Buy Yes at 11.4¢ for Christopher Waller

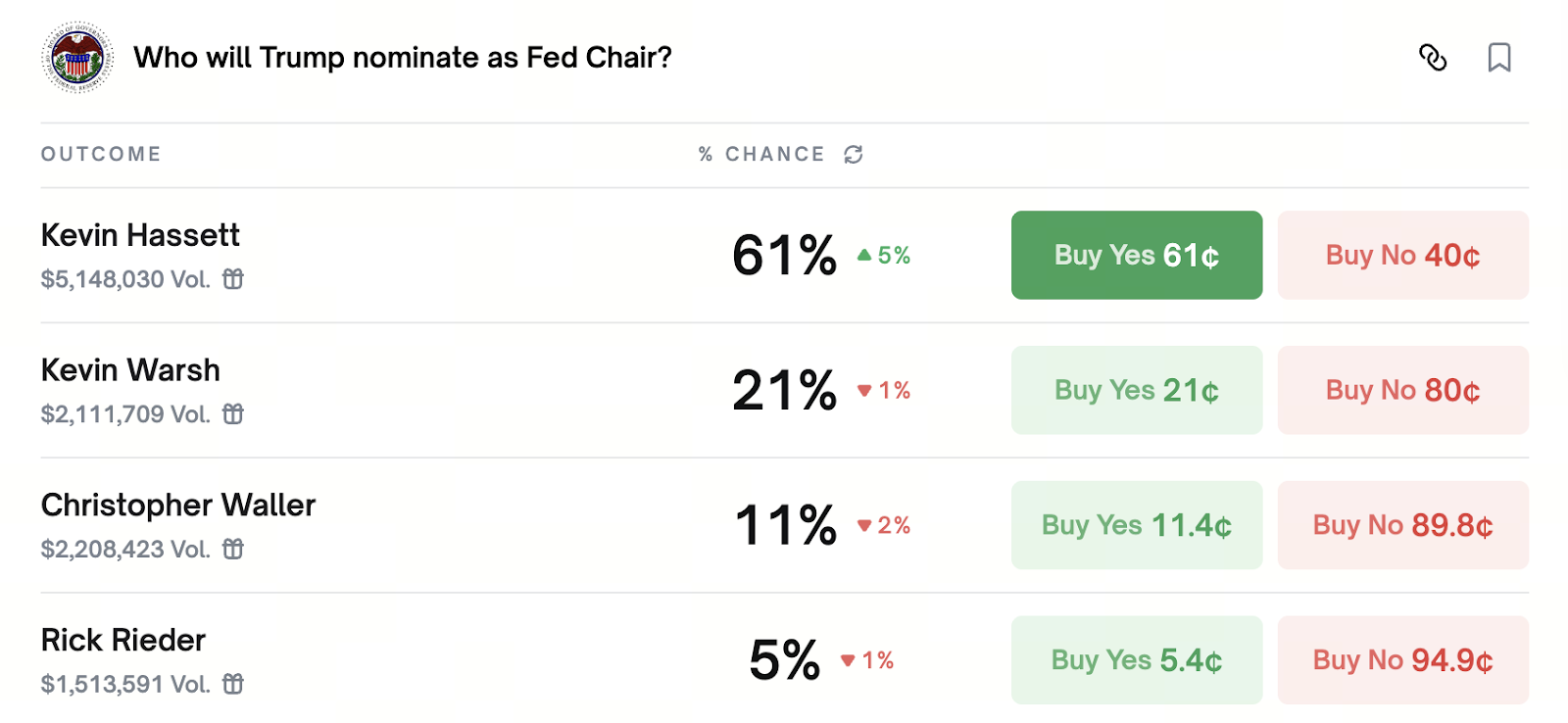(x=1136, y=525)
